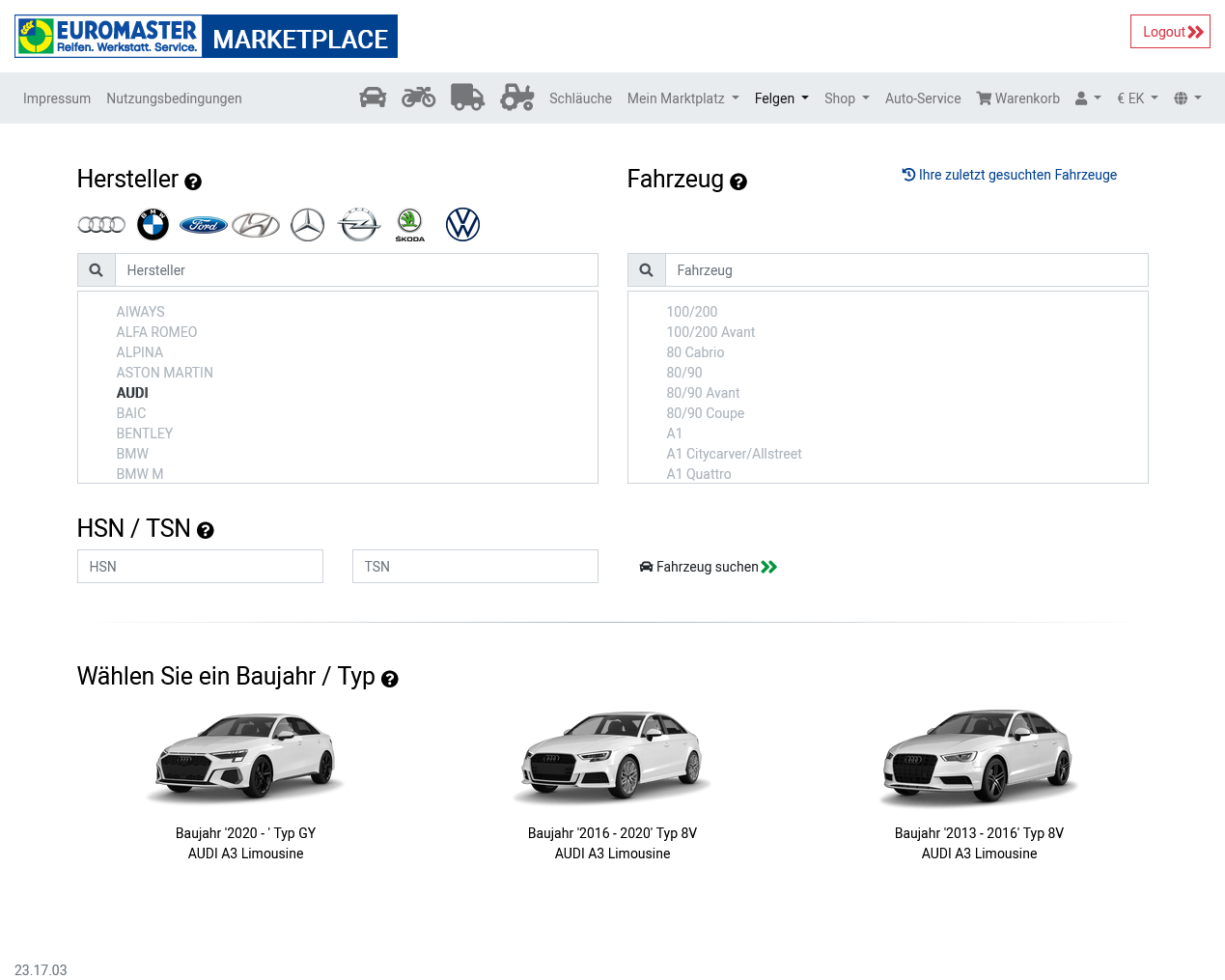Open the € EK price dropdown
The height and width of the screenshot is (980, 1225).
click(x=1137, y=98)
